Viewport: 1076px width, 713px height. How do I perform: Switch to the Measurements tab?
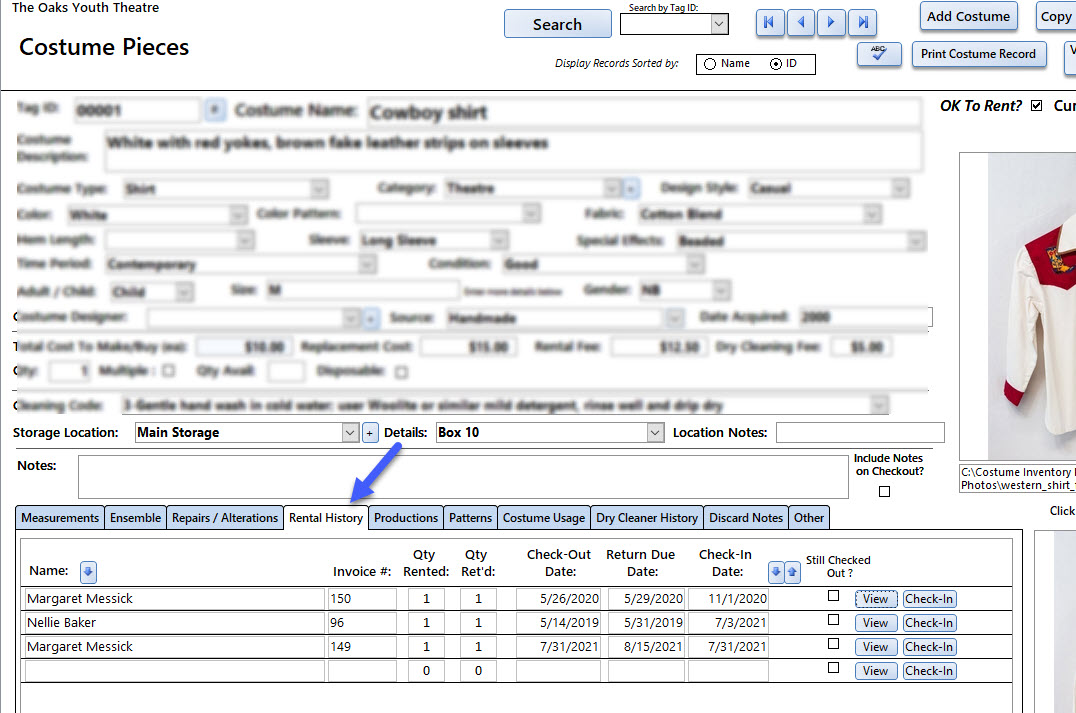(61, 518)
